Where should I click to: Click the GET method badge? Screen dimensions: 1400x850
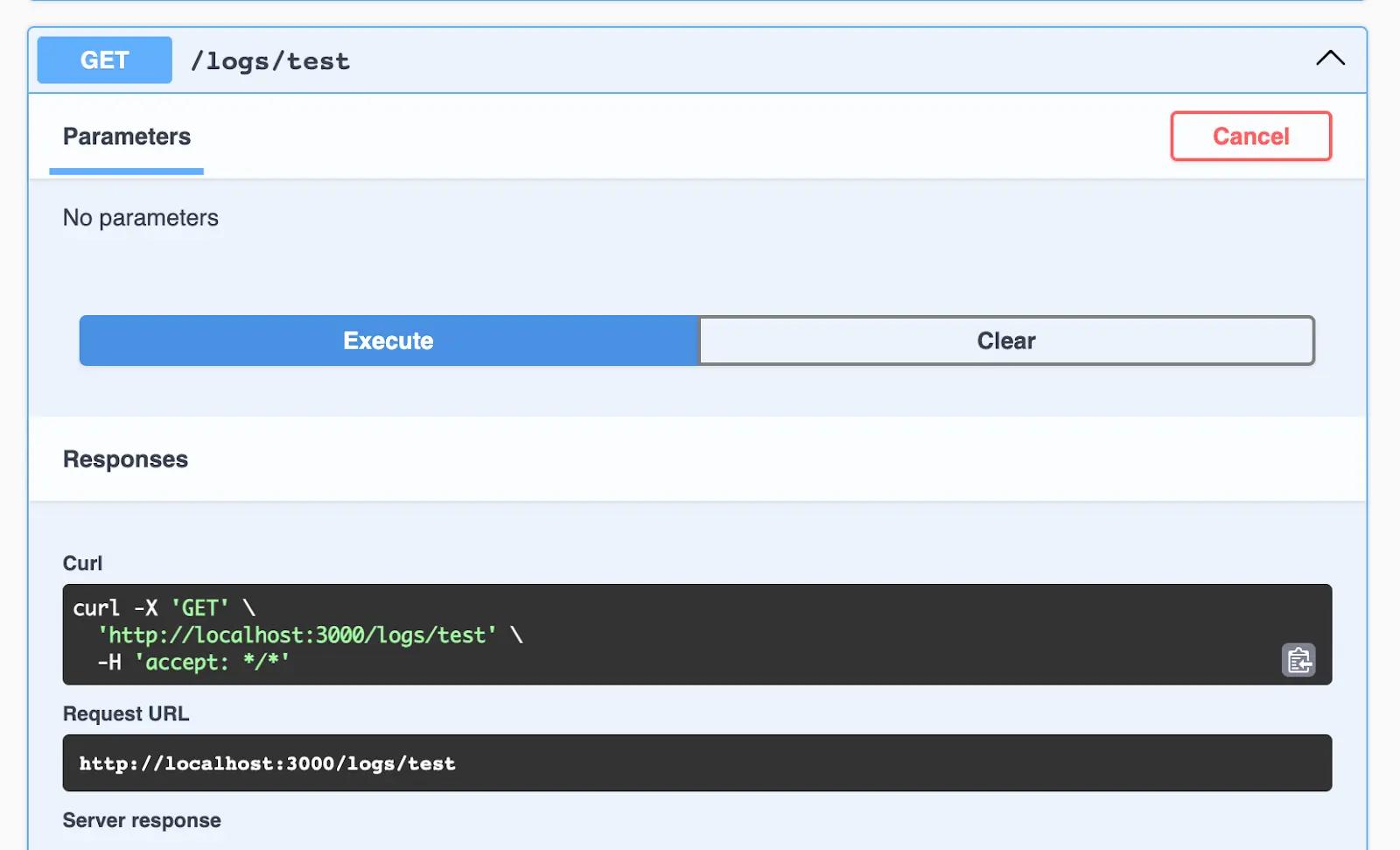103,60
